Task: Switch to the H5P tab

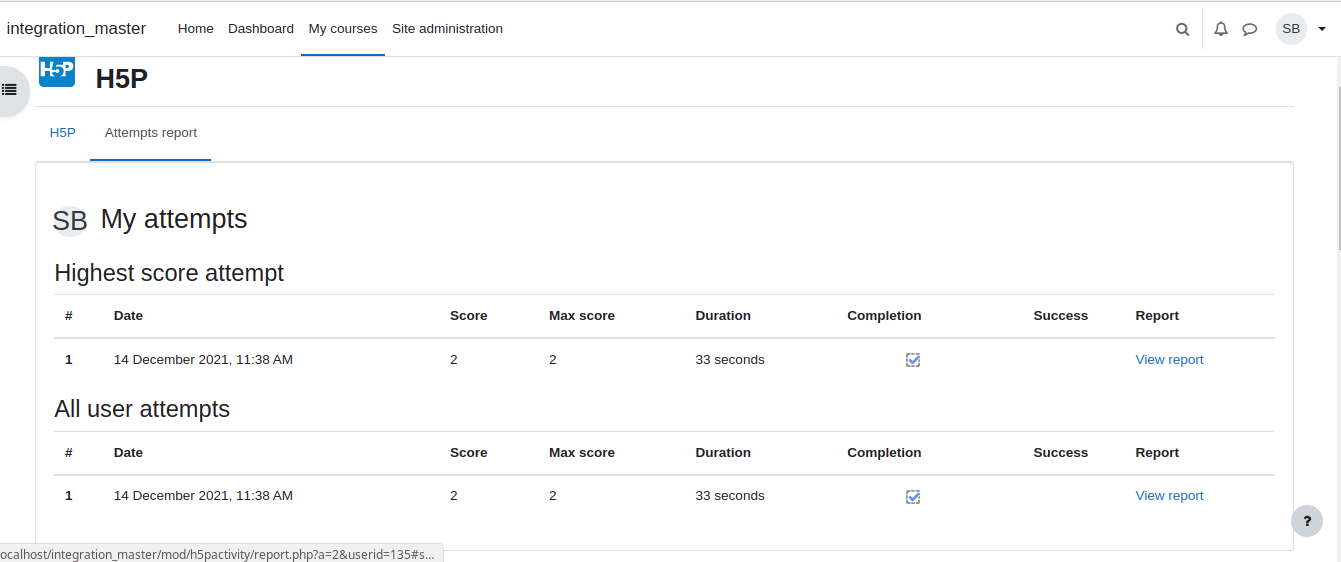Action: (63, 133)
